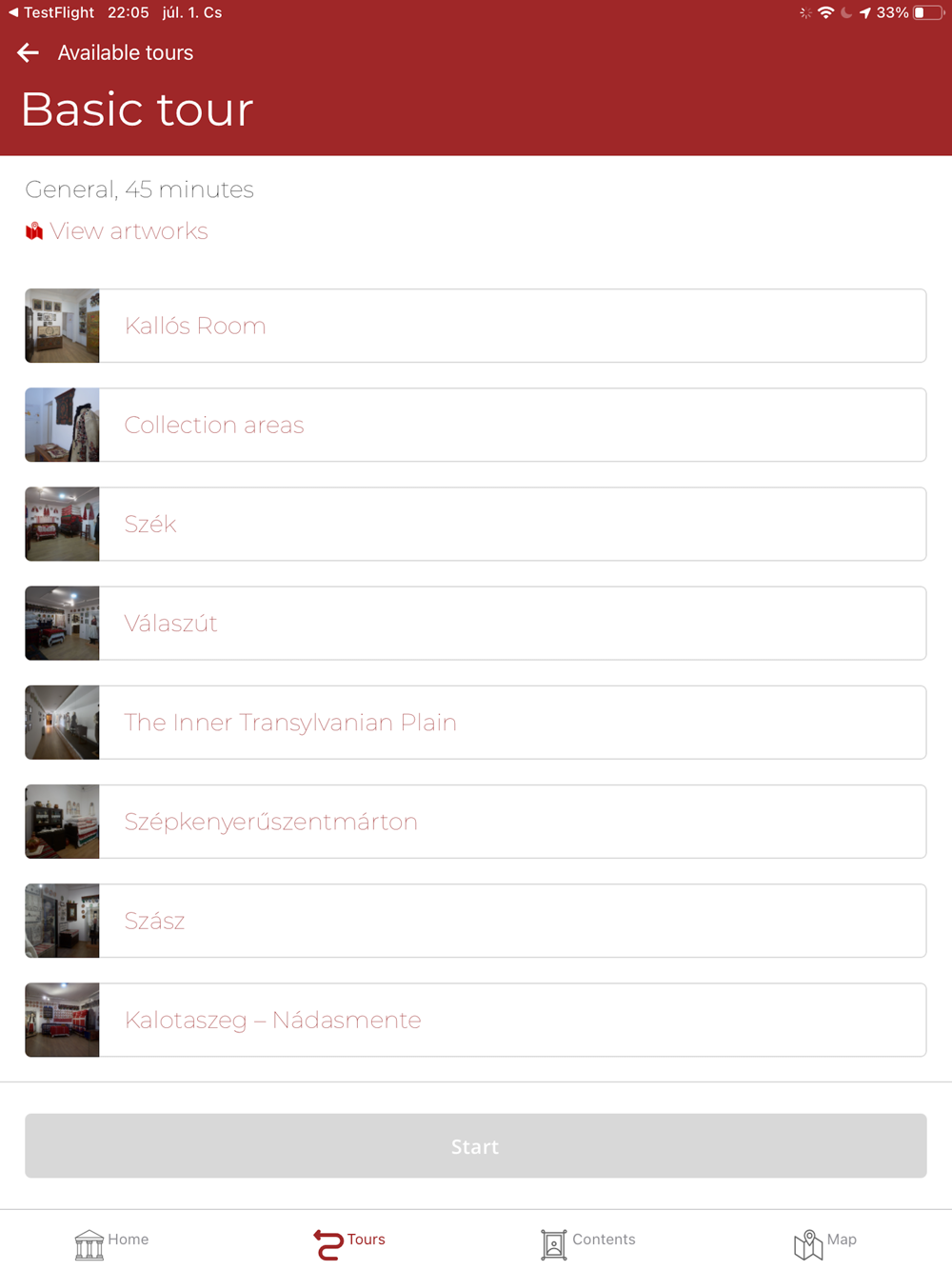The width and height of the screenshot is (952, 1270).
Task: Choose the Kalotaszeg – Nádasmente stop
Action: (476, 1020)
